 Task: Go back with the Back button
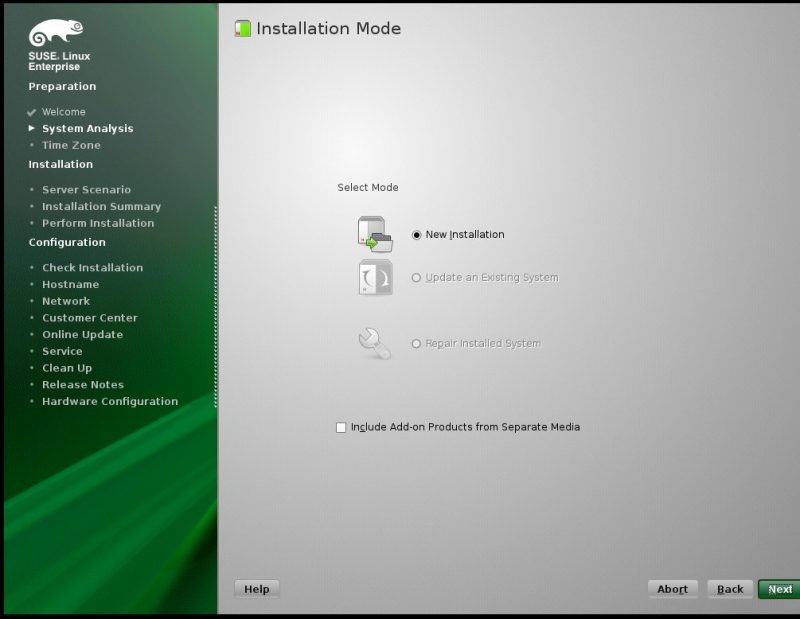[729, 589]
